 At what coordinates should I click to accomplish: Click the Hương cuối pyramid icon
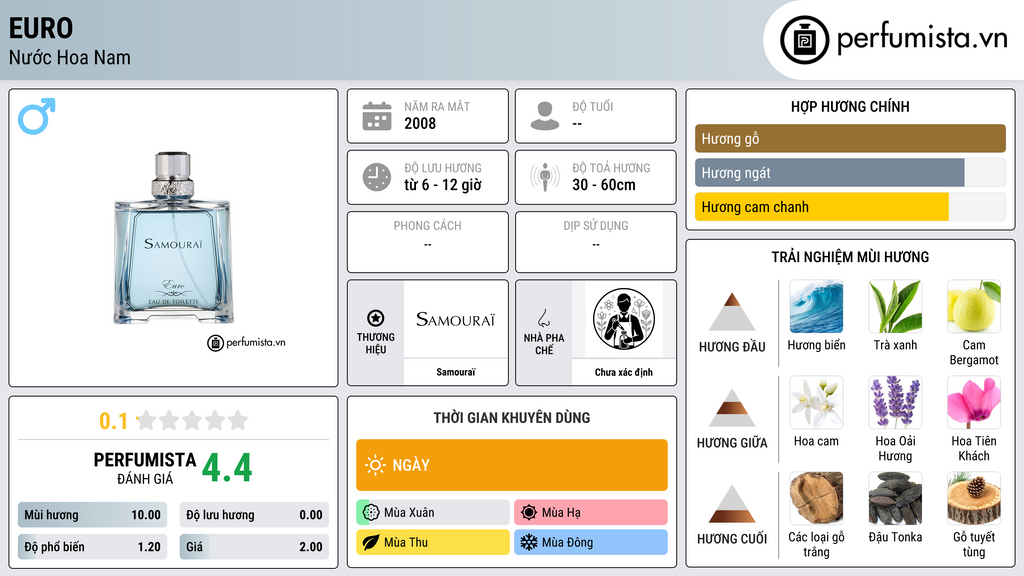732,504
